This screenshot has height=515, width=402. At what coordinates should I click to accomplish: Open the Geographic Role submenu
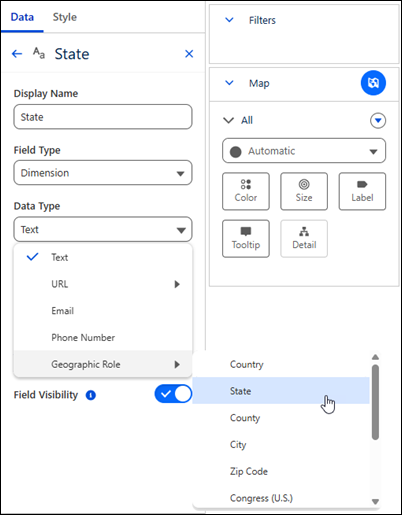tap(103, 364)
